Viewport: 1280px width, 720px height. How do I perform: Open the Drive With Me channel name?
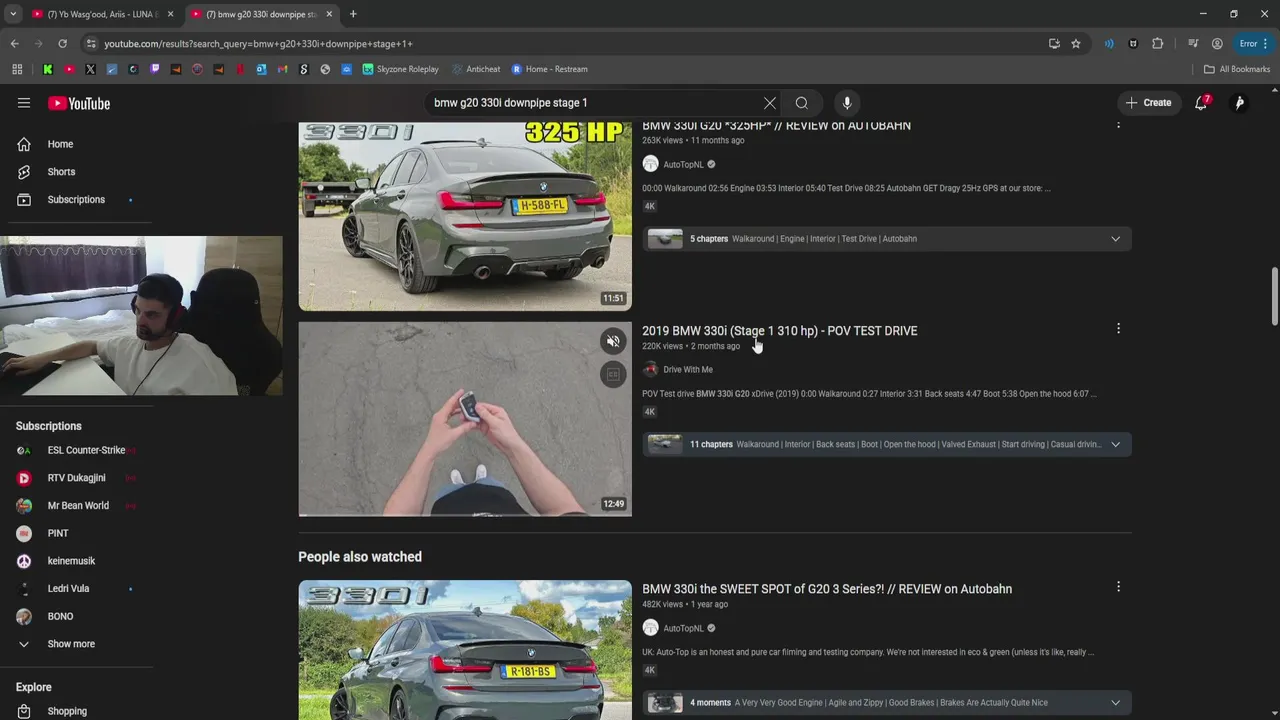[688, 370]
